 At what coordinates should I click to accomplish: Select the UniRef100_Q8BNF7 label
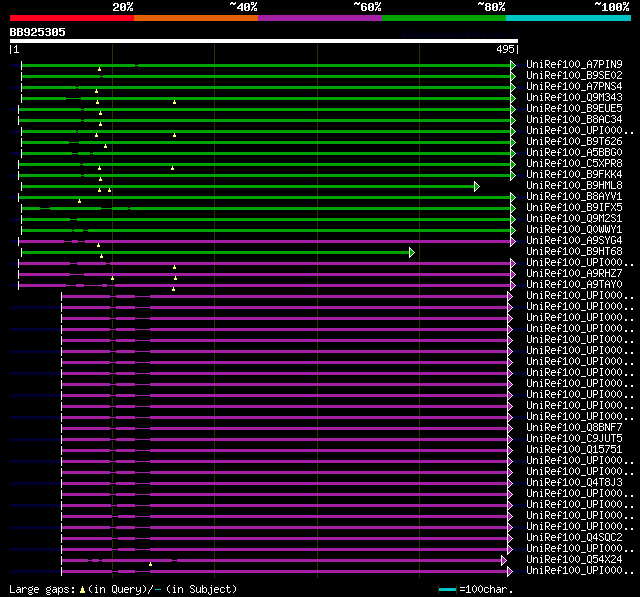(574, 428)
